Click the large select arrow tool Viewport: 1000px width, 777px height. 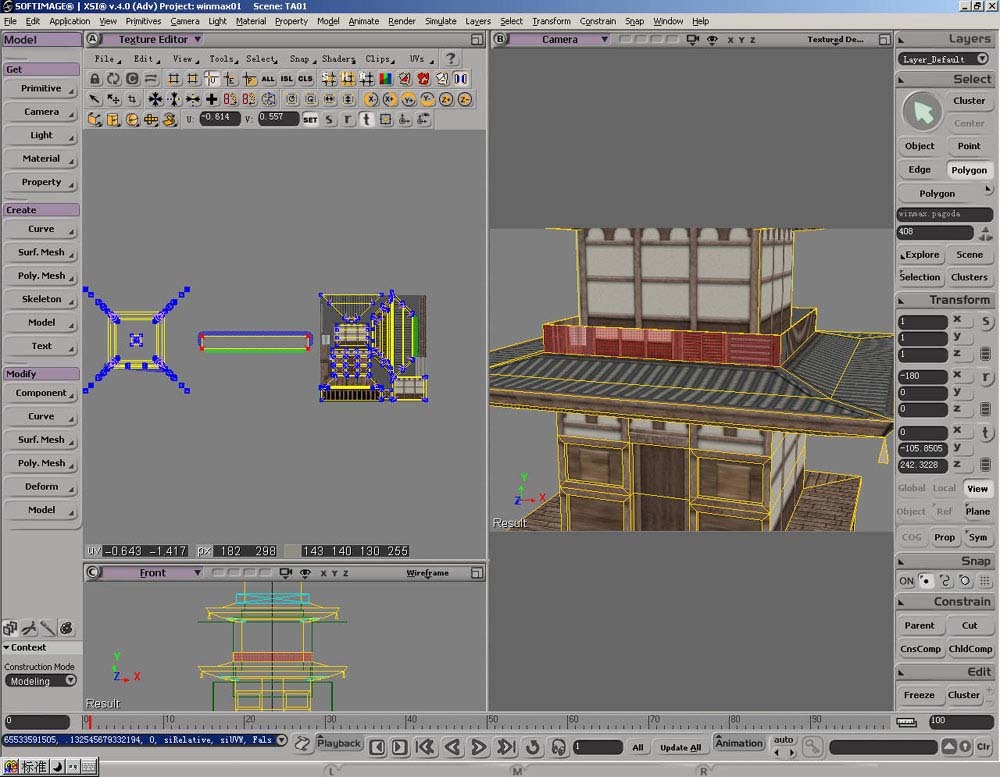tap(922, 112)
